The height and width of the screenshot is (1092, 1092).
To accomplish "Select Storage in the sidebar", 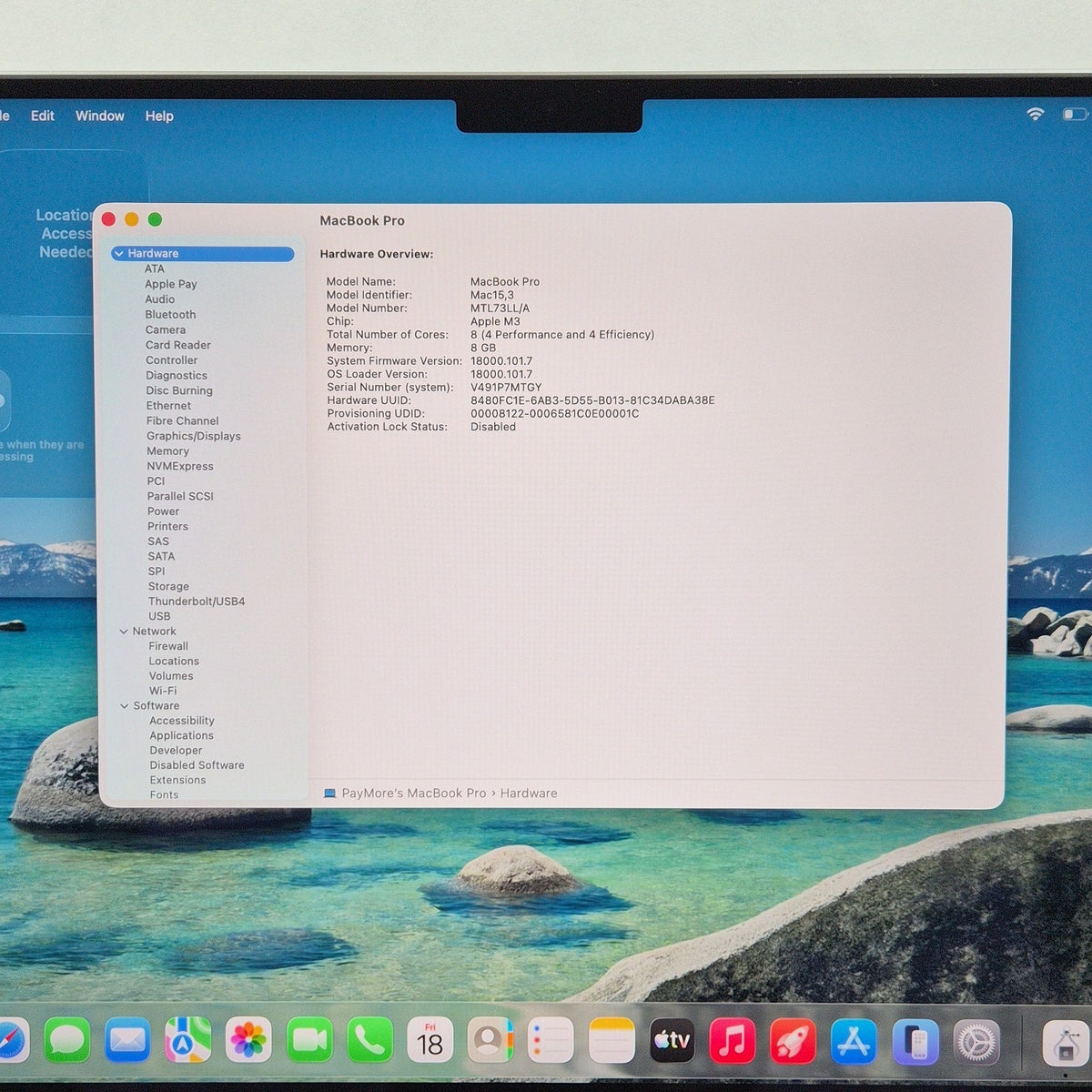I will coord(169,587).
